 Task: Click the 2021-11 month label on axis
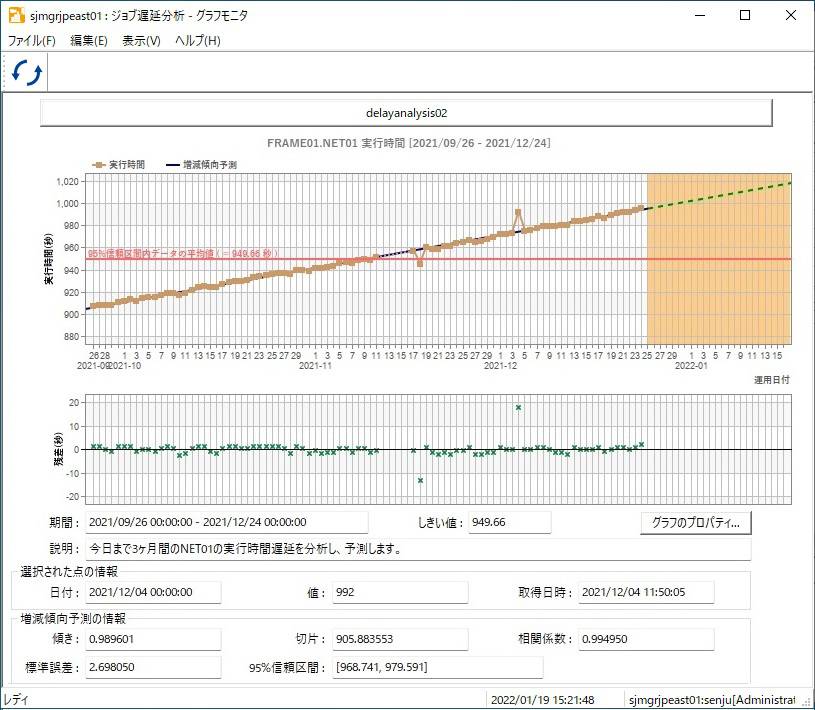point(315,366)
